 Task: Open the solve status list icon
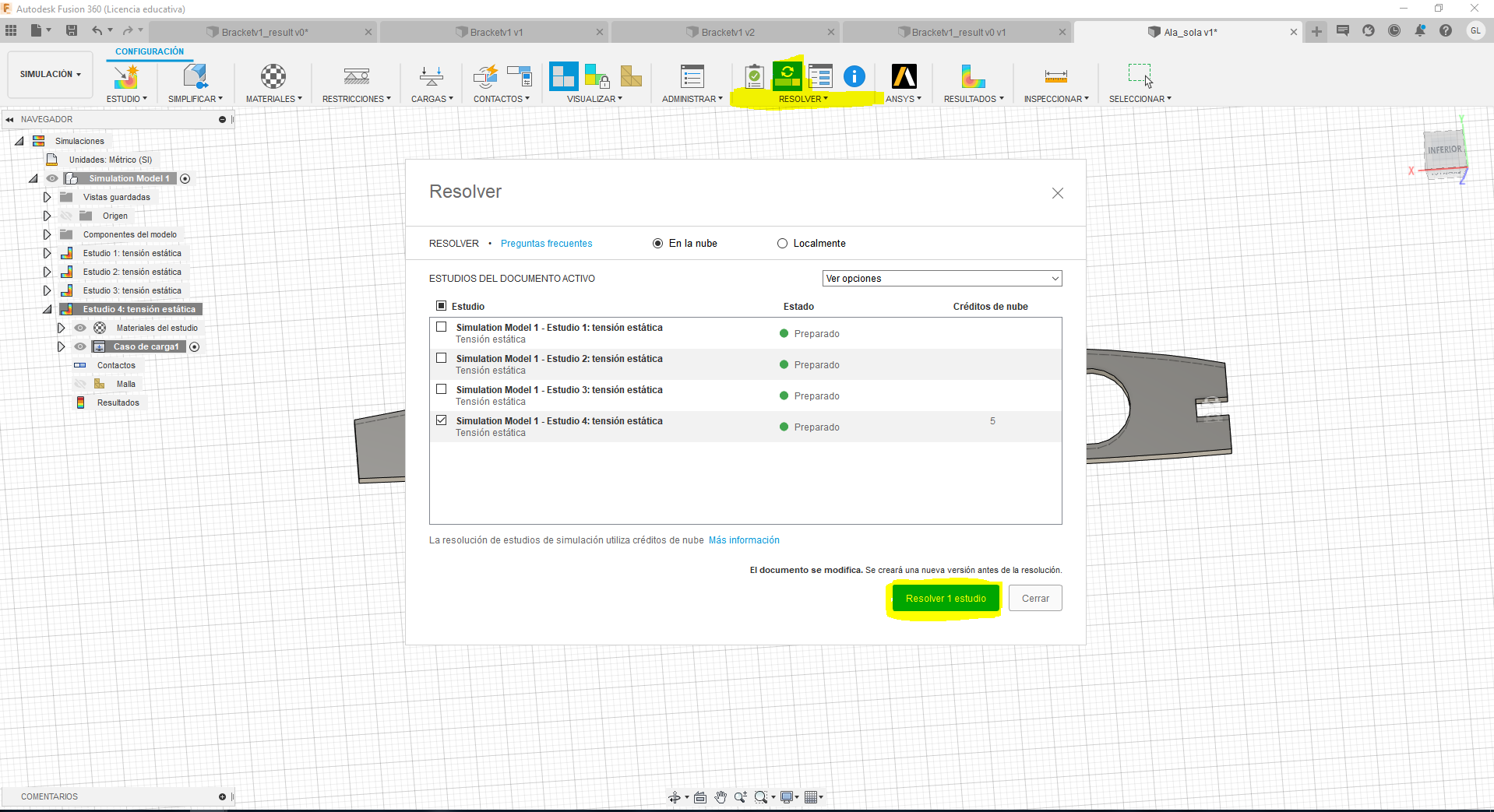821,76
